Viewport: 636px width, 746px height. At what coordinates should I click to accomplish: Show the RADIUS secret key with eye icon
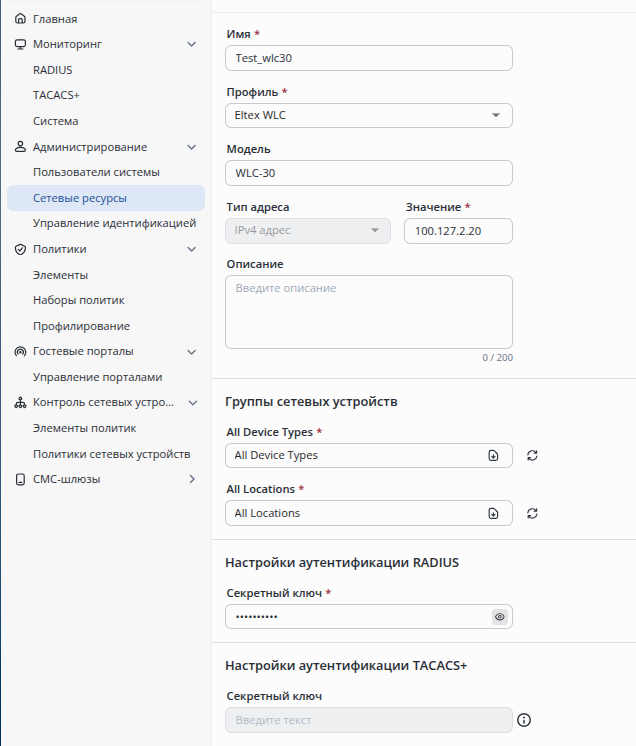(x=499, y=617)
